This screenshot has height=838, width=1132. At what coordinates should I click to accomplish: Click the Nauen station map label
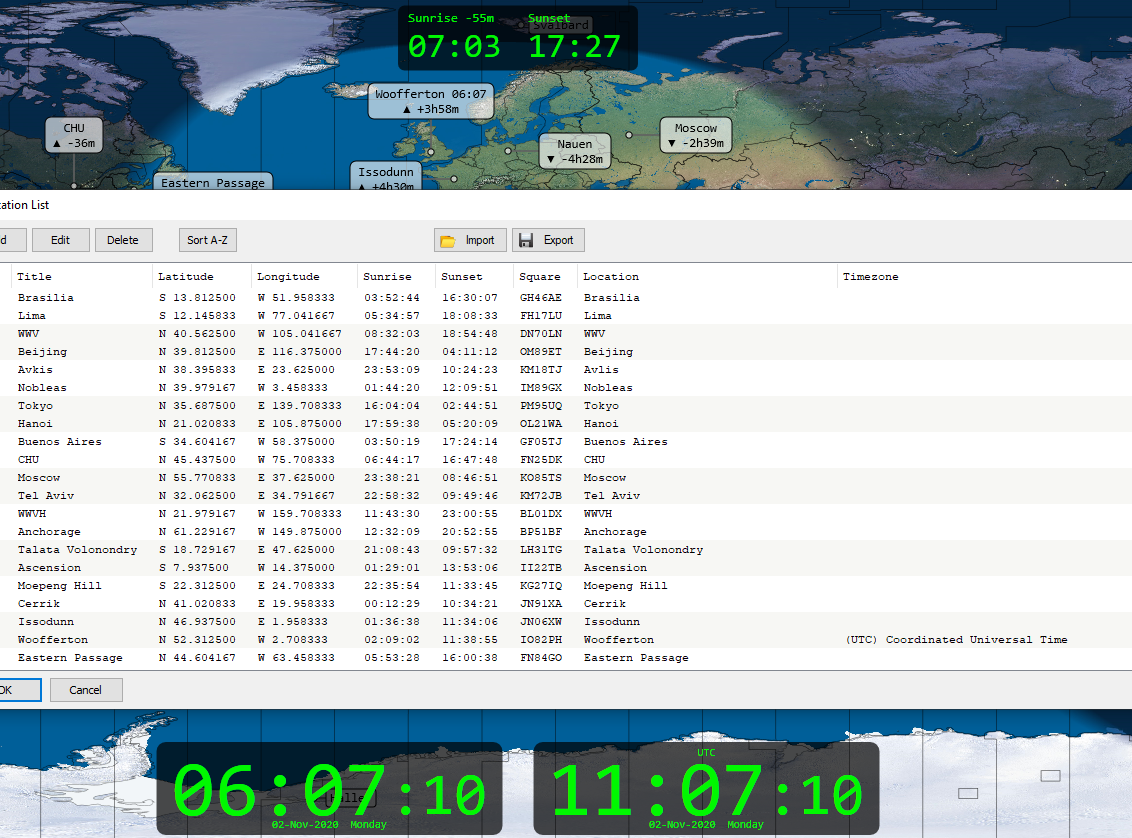point(575,151)
